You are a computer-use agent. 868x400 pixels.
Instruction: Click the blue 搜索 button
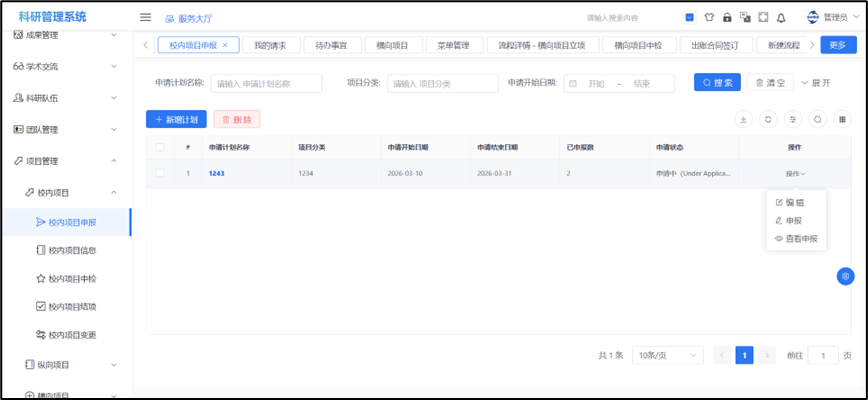[717, 83]
